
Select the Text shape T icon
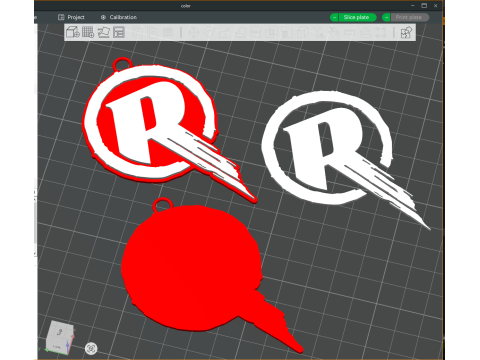pos(320,32)
